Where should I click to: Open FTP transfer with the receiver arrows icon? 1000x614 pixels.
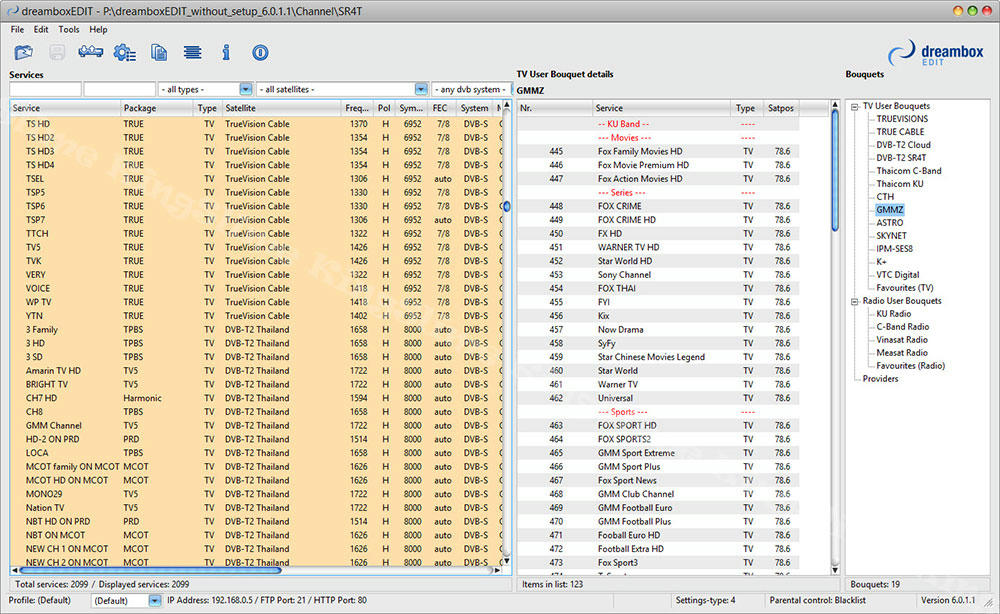[x=91, y=52]
